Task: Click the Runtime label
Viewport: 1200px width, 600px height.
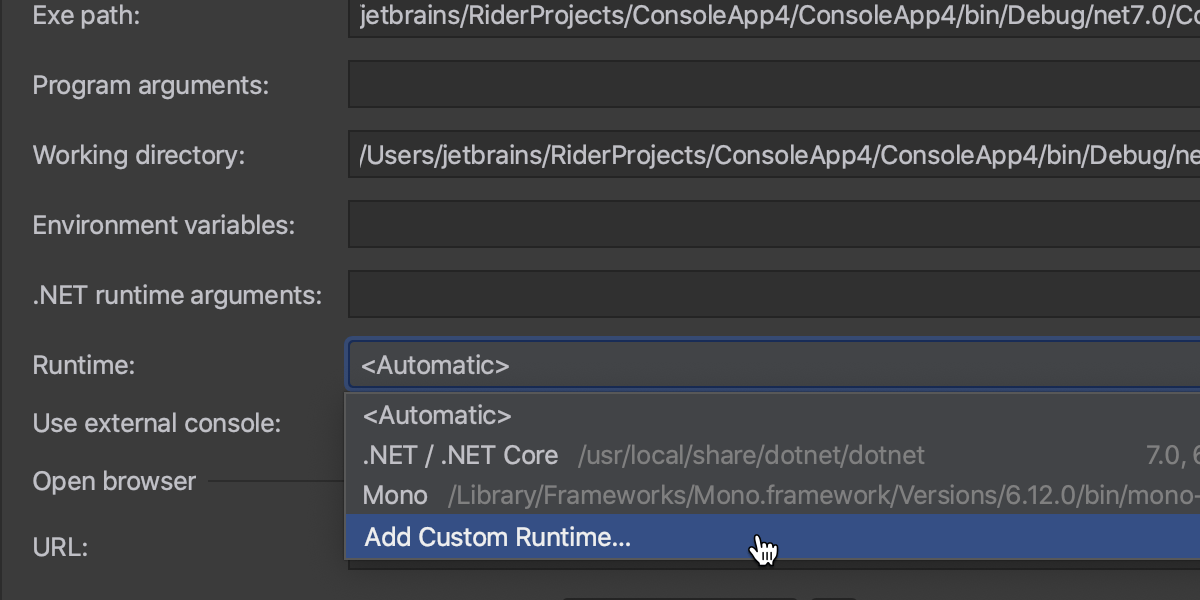Action: 84,365
